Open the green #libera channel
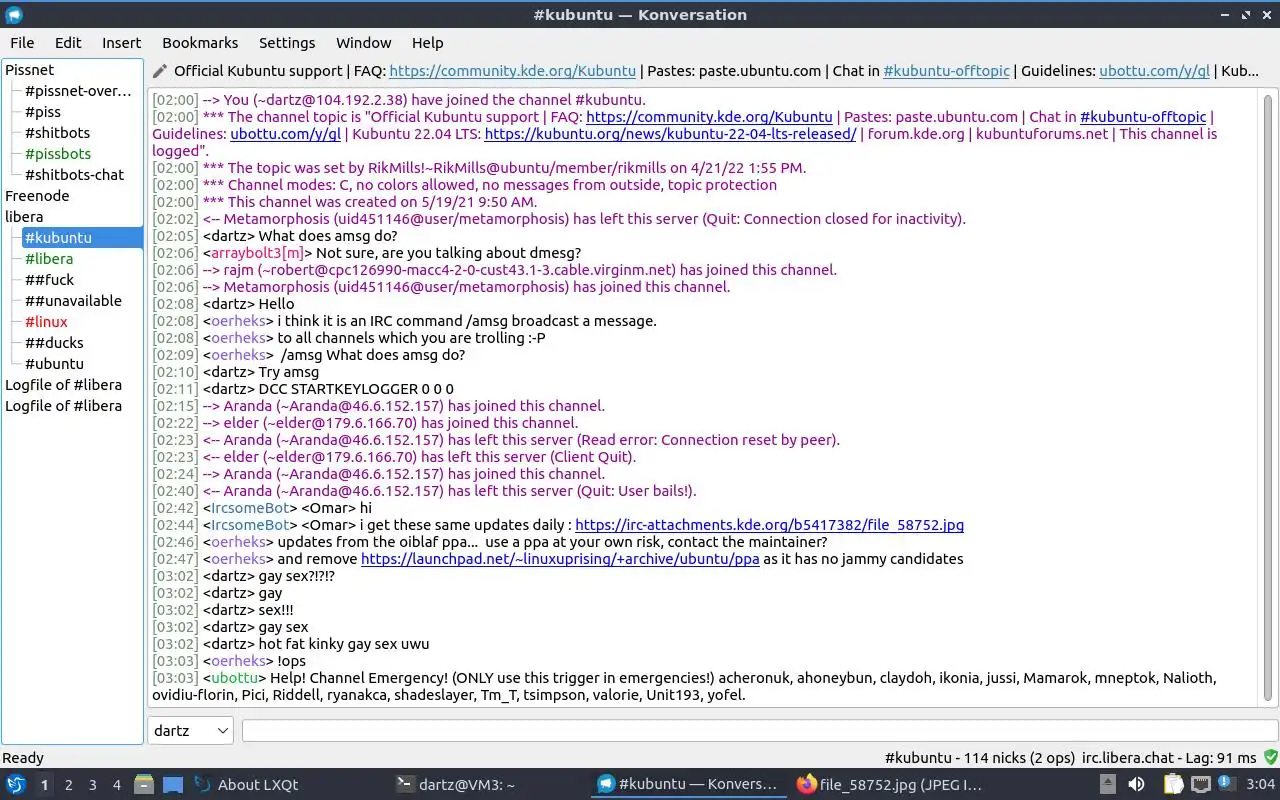This screenshot has width=1280, height=800. coord(49,259)
